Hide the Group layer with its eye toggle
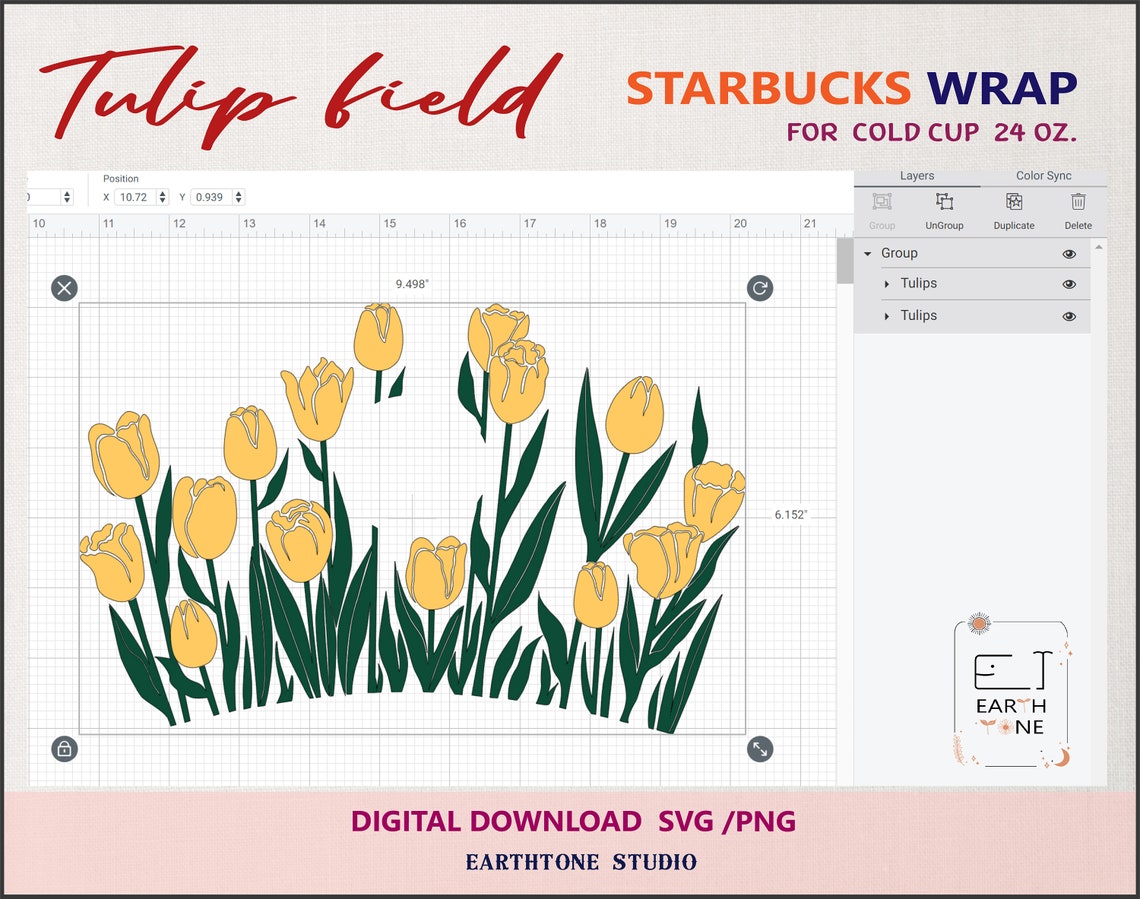Image resolution: width=1140 pixels, height=899 pixels. point(1068,253)
